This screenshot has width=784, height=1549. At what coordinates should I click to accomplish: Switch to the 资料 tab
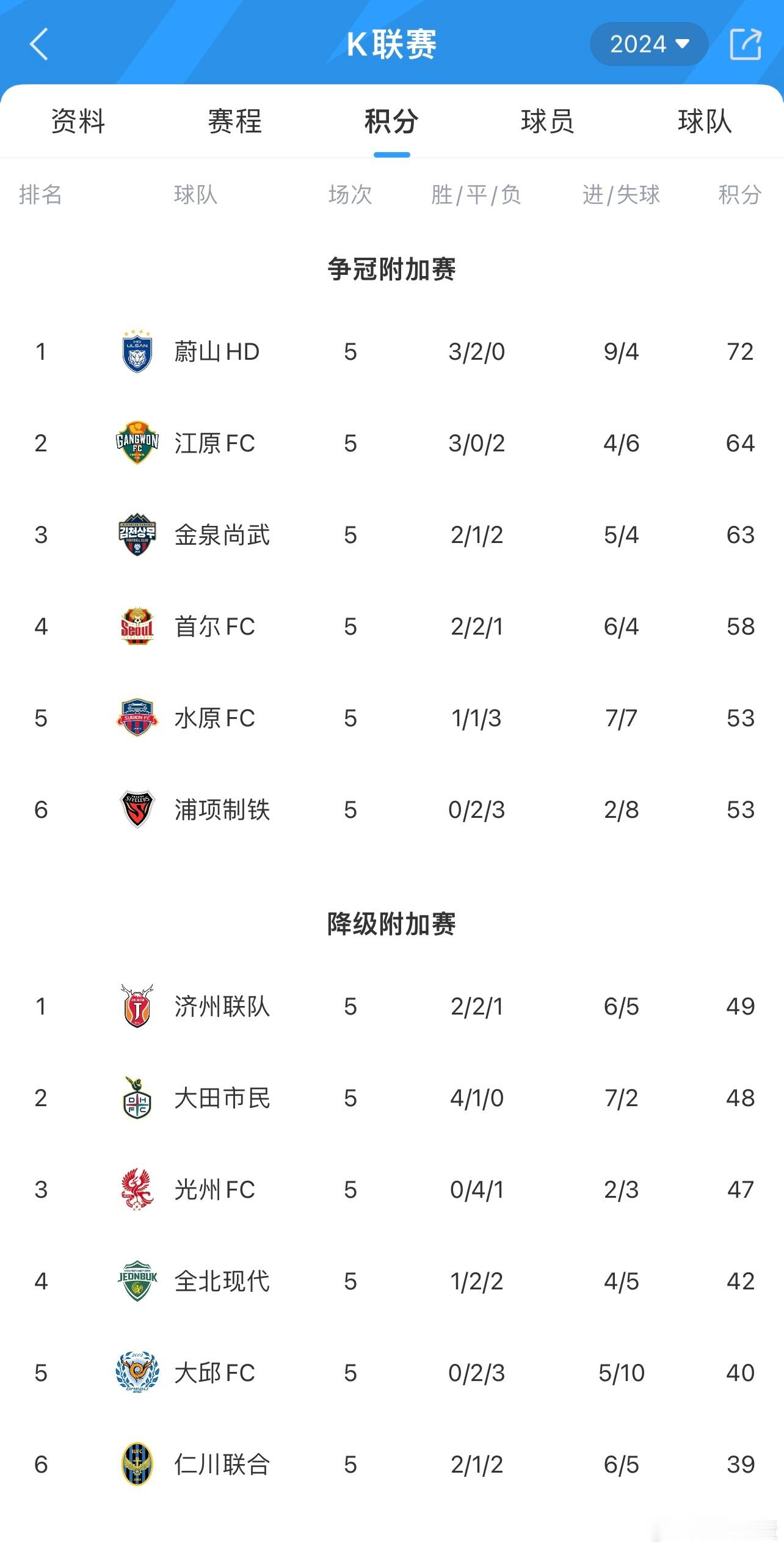pyautogui.click(x=78, y=121)
